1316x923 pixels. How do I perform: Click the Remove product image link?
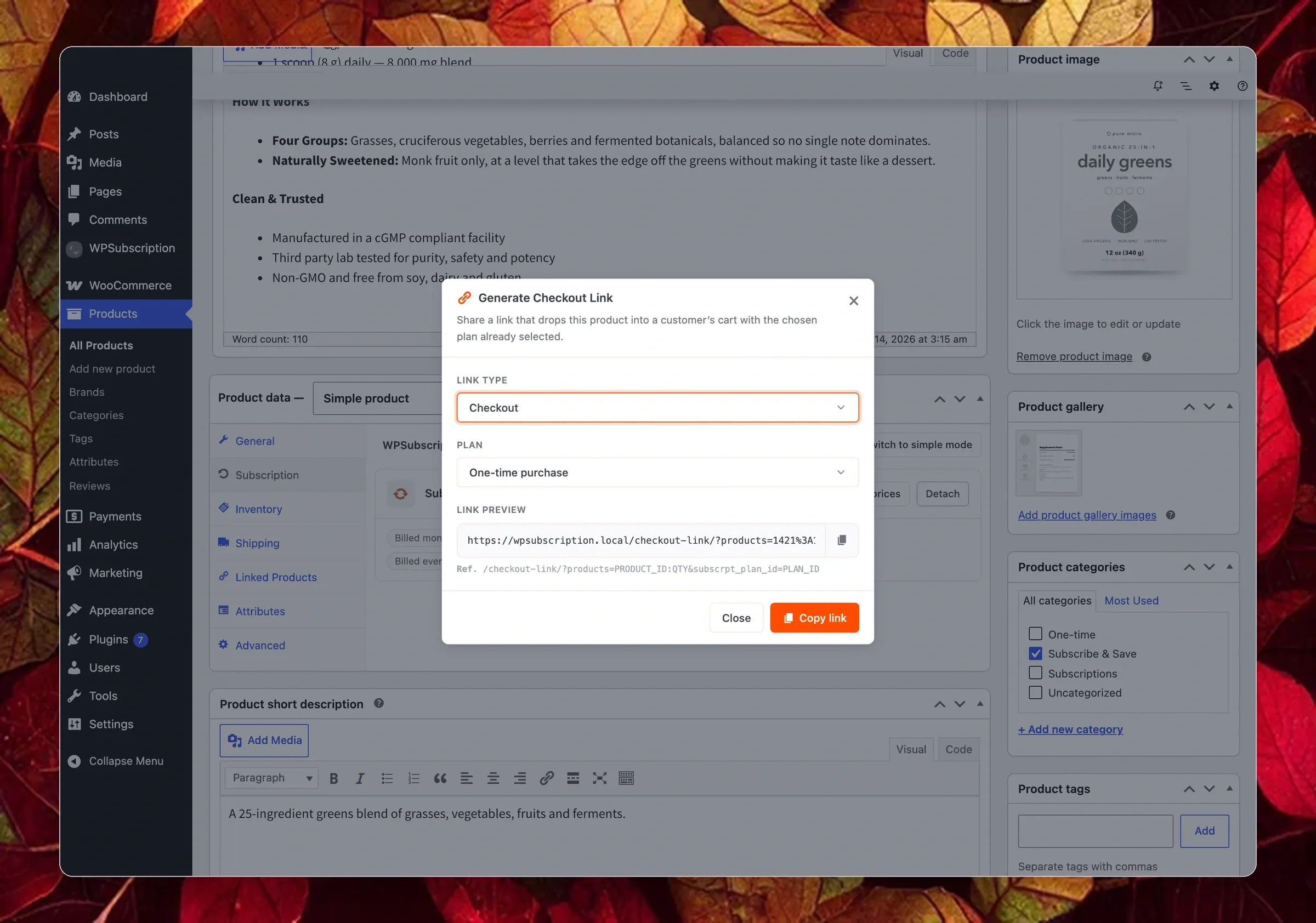point(1074,356)
